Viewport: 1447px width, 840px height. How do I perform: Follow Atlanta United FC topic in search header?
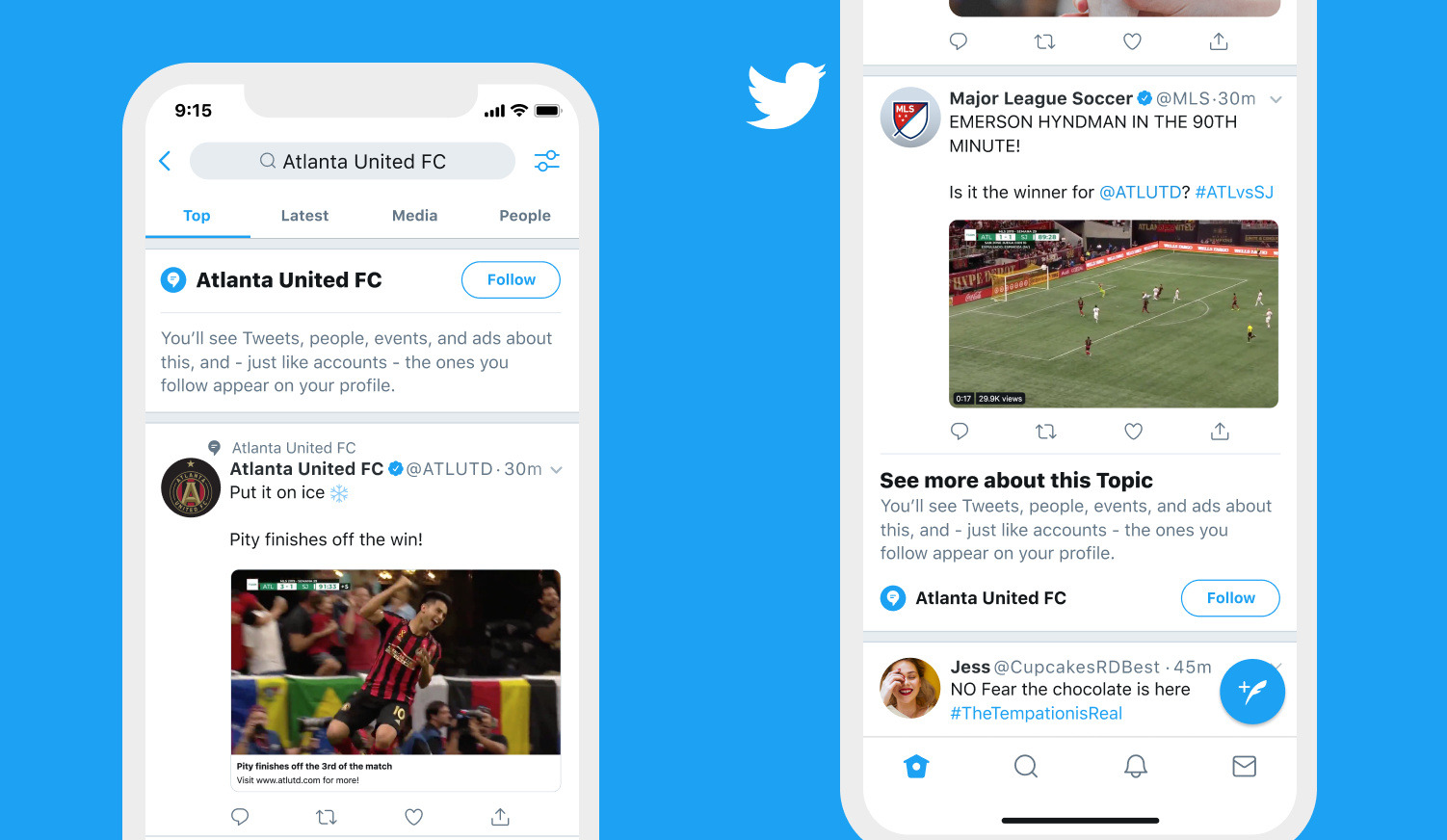pyautogui.click(x=511, y=279)
